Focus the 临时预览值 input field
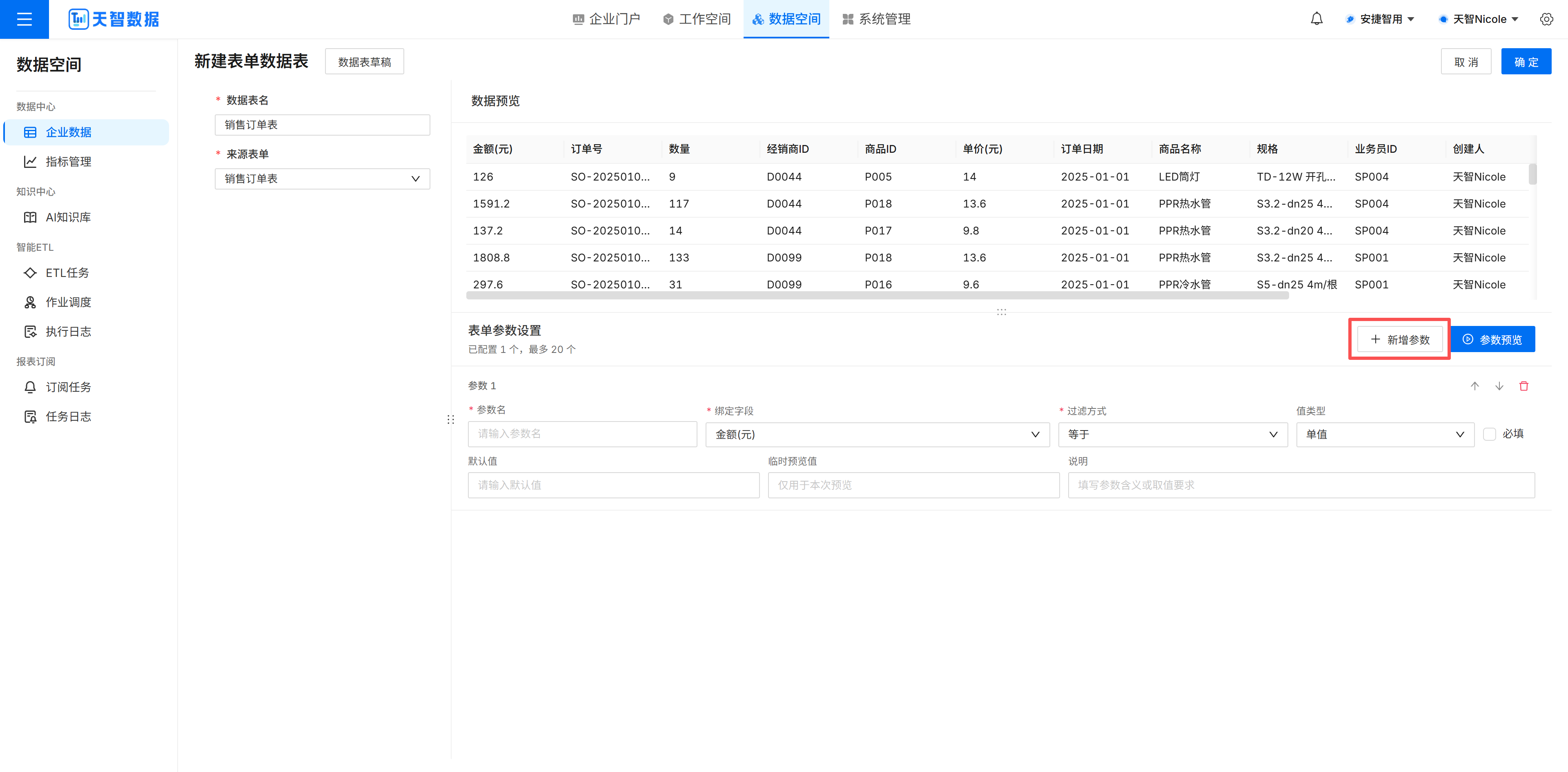 [x=914, y=485]
